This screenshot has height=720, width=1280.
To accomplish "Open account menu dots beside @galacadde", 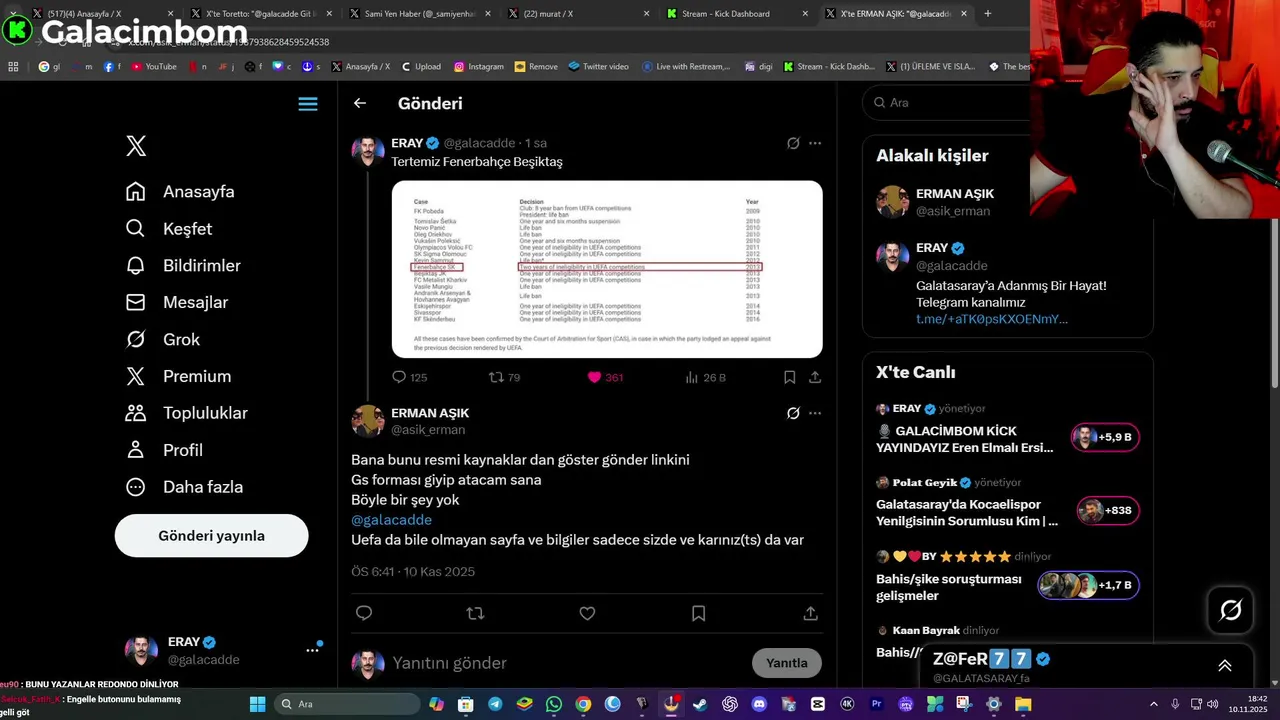I will point(312,650).
